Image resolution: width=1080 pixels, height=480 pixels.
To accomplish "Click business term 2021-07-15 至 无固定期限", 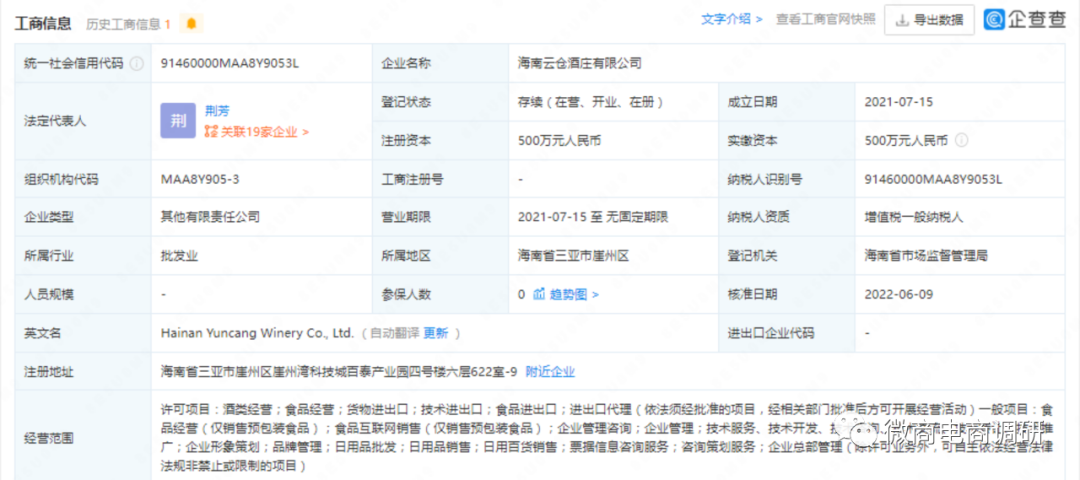I will 592,218.
